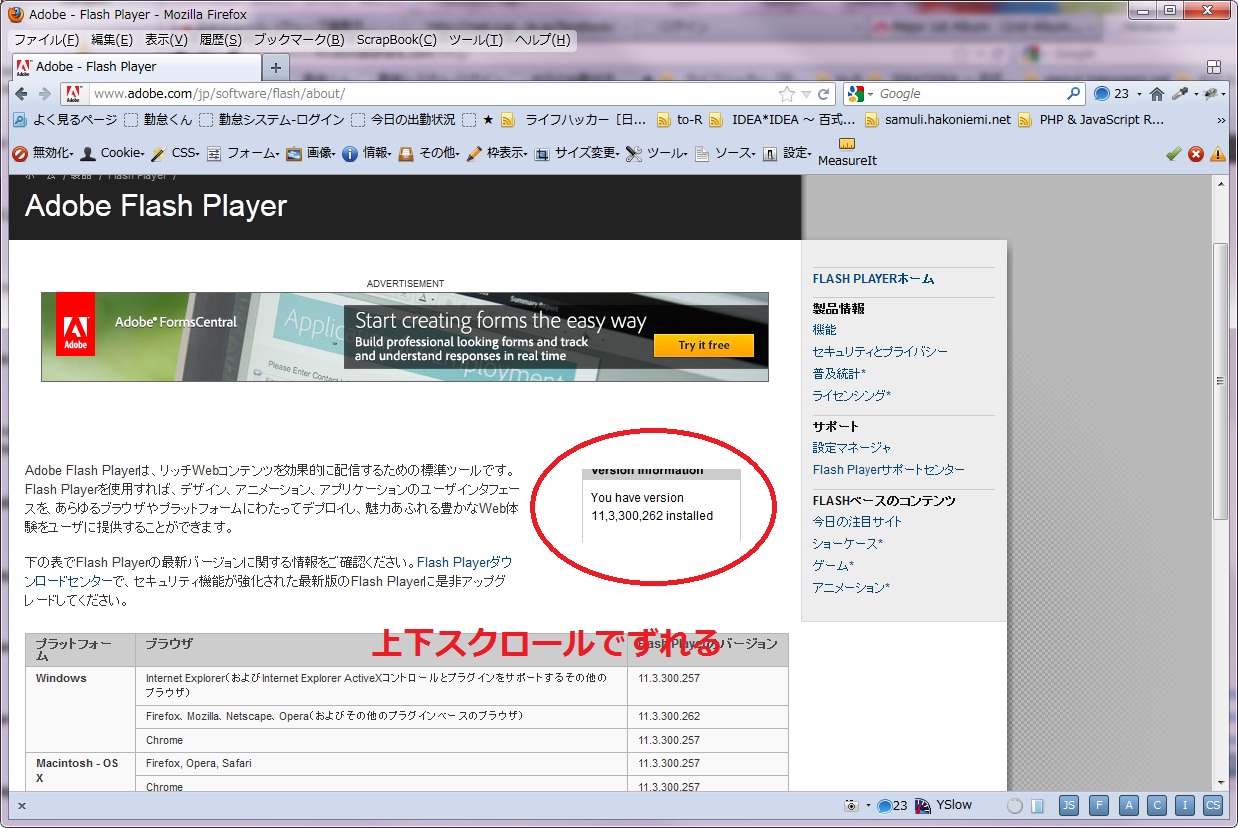Image resolution: width=1238 pixels, height=828 pixels.
Task: Open the ヘルプ (Help) menu
Action: click(543, 40)
